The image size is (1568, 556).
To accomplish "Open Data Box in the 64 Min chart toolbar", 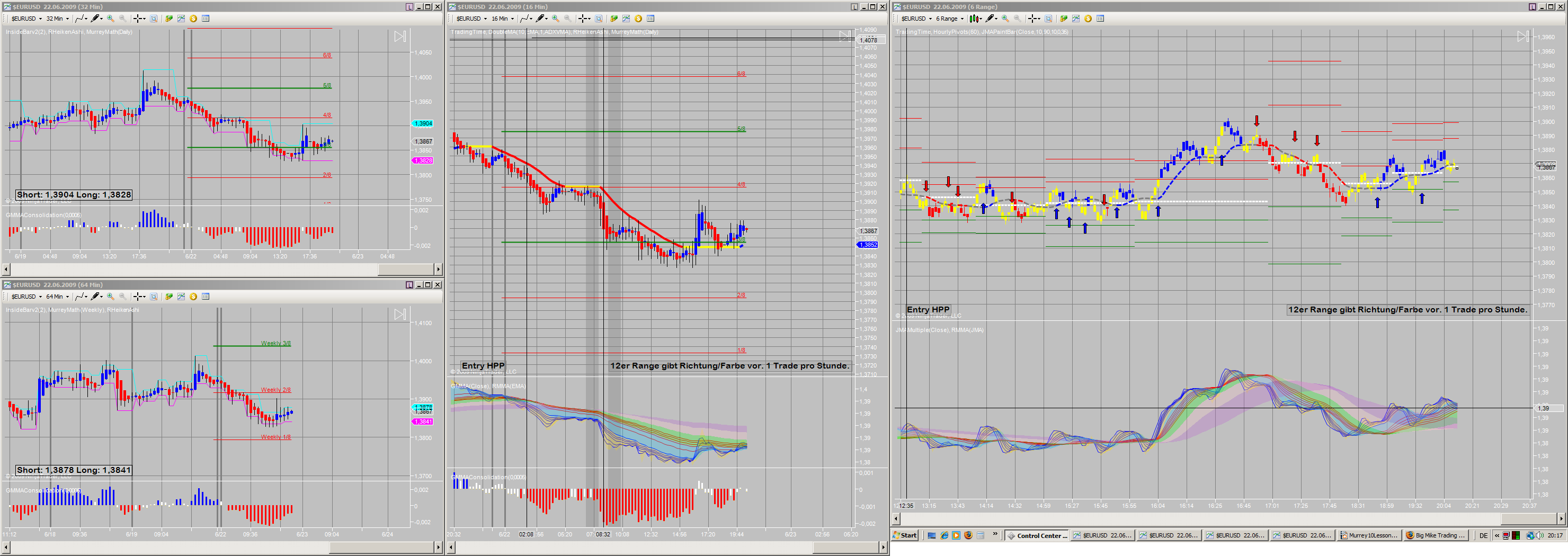I will pyautogui.click(x=154, y=297).
